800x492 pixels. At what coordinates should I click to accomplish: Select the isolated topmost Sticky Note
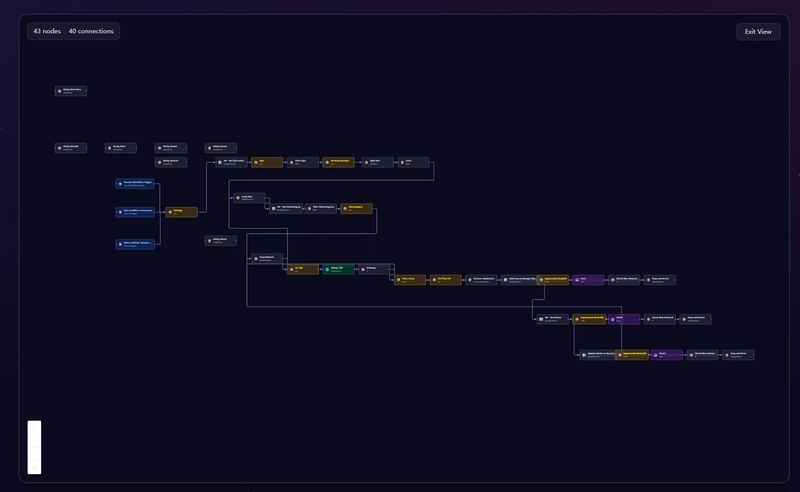point(71,91)
